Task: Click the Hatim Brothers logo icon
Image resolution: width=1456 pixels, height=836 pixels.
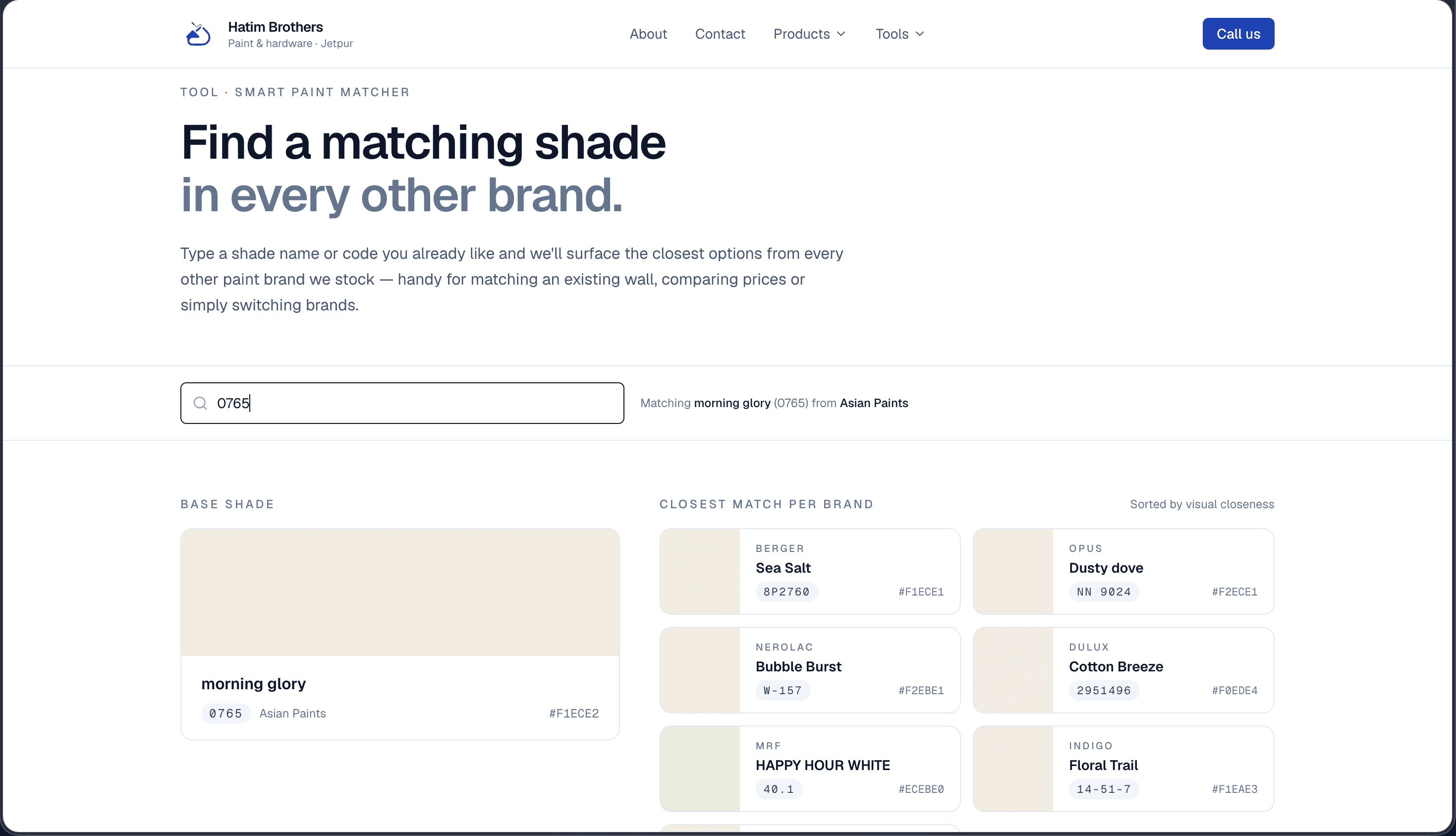Action: (198, 34)
